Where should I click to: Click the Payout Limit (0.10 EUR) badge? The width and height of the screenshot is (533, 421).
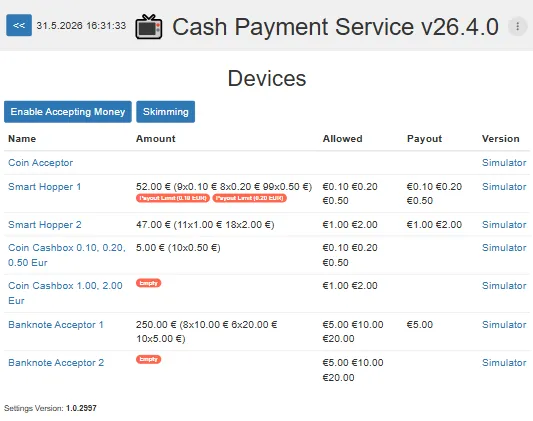click(x=173, y=198)
